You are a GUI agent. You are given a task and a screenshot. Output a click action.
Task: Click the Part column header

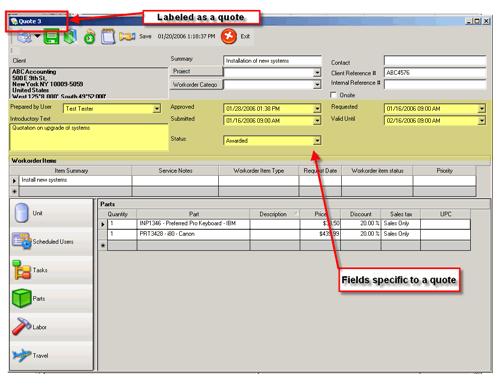coord(193,214)
